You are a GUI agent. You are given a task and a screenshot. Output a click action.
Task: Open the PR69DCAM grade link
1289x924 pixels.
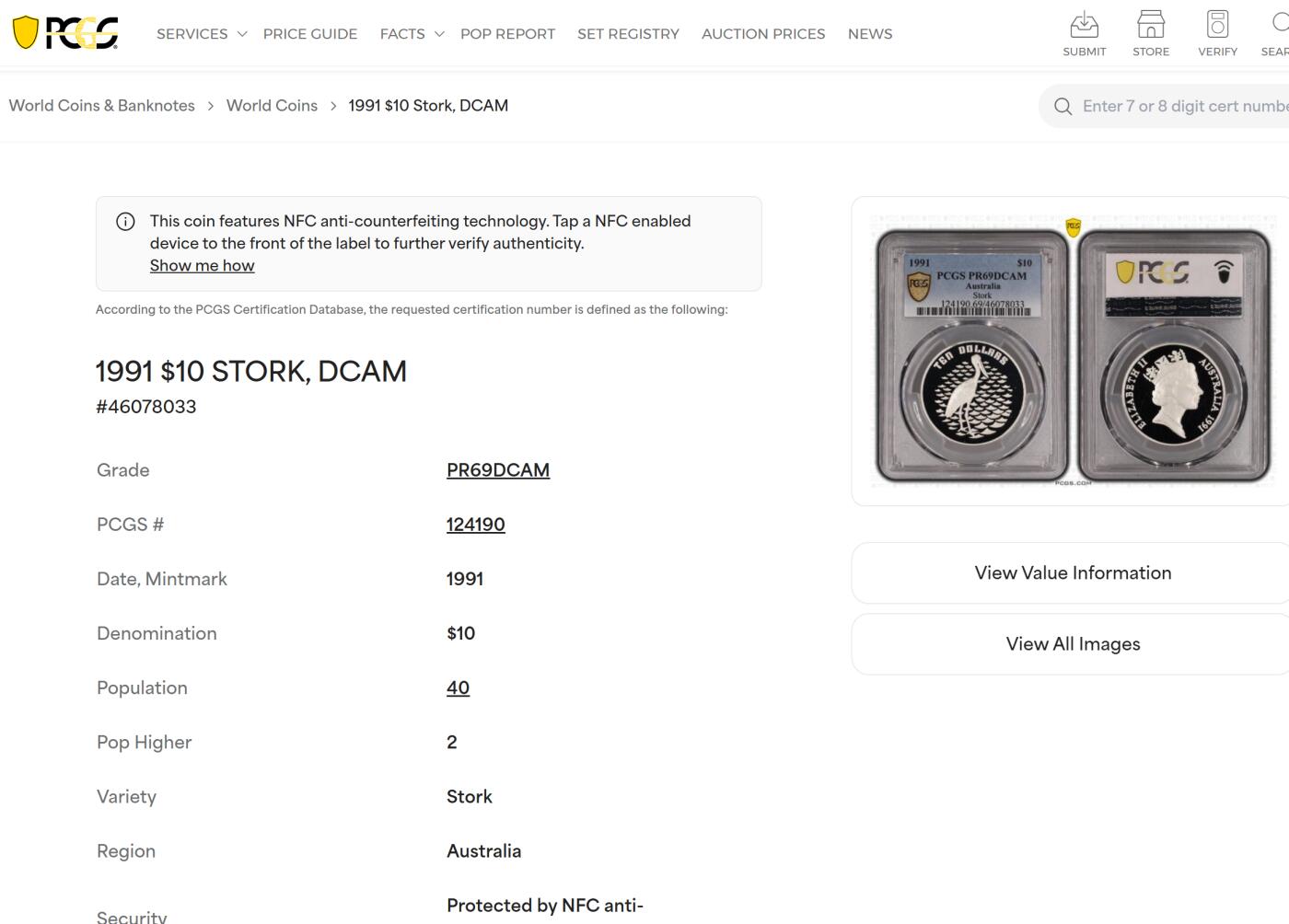pyautogui.click(x=498, y=470)
